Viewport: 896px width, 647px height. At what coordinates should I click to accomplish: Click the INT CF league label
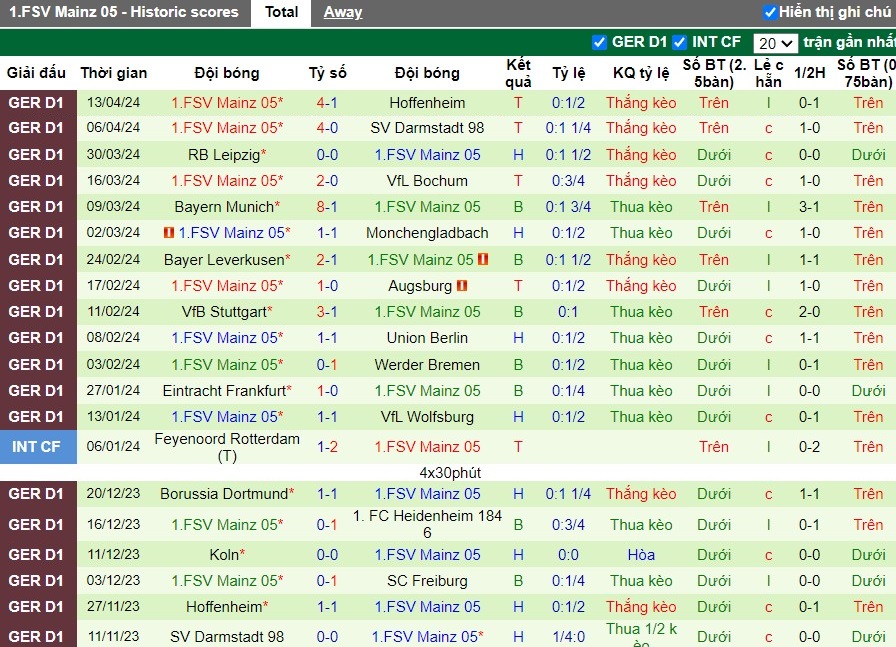pyautogui.click(x=36, y=446)
